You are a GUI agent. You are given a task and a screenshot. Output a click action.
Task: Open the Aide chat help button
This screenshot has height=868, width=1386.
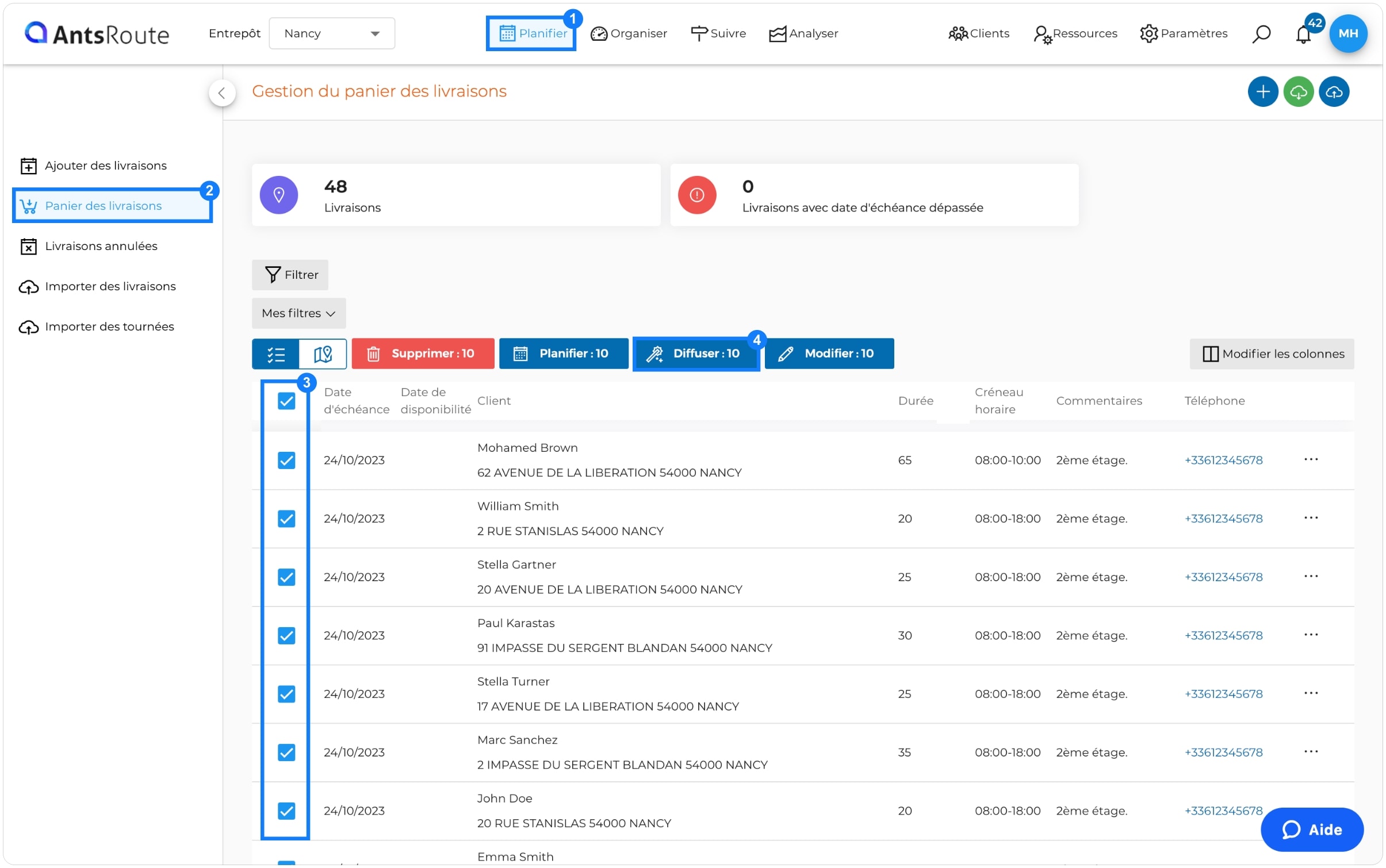pos(1311,829)
